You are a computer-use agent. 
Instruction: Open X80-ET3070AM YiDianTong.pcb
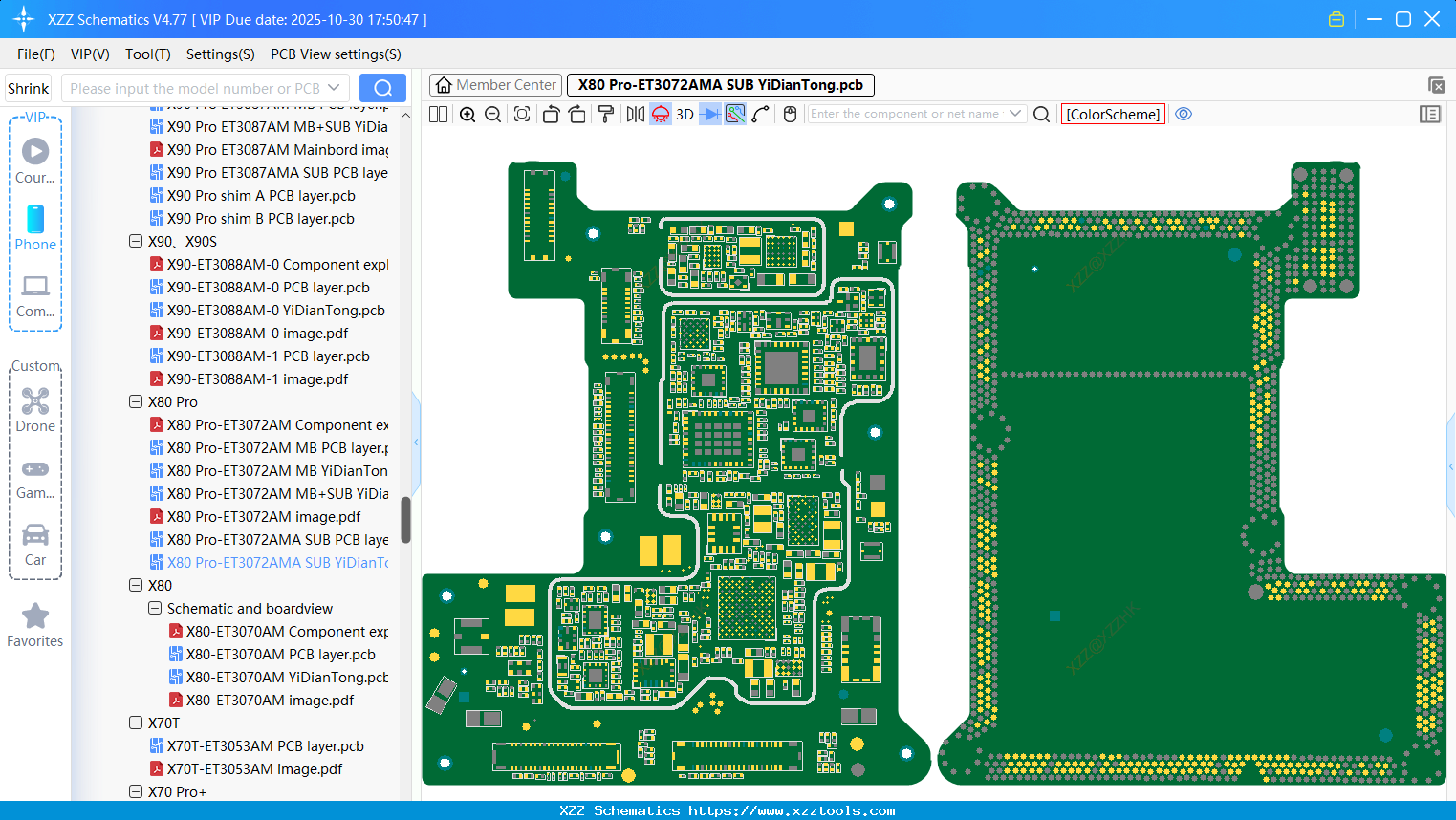pyautogui.click(x=278, y=678)
